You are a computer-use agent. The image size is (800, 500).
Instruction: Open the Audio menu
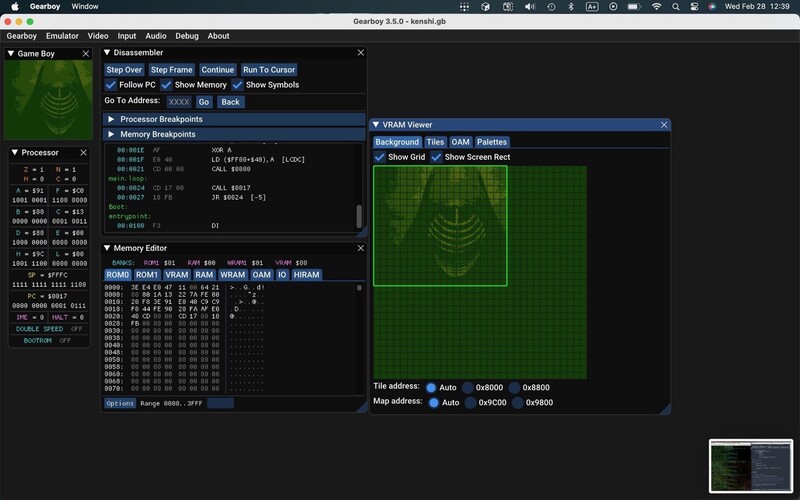coord(156,36)
